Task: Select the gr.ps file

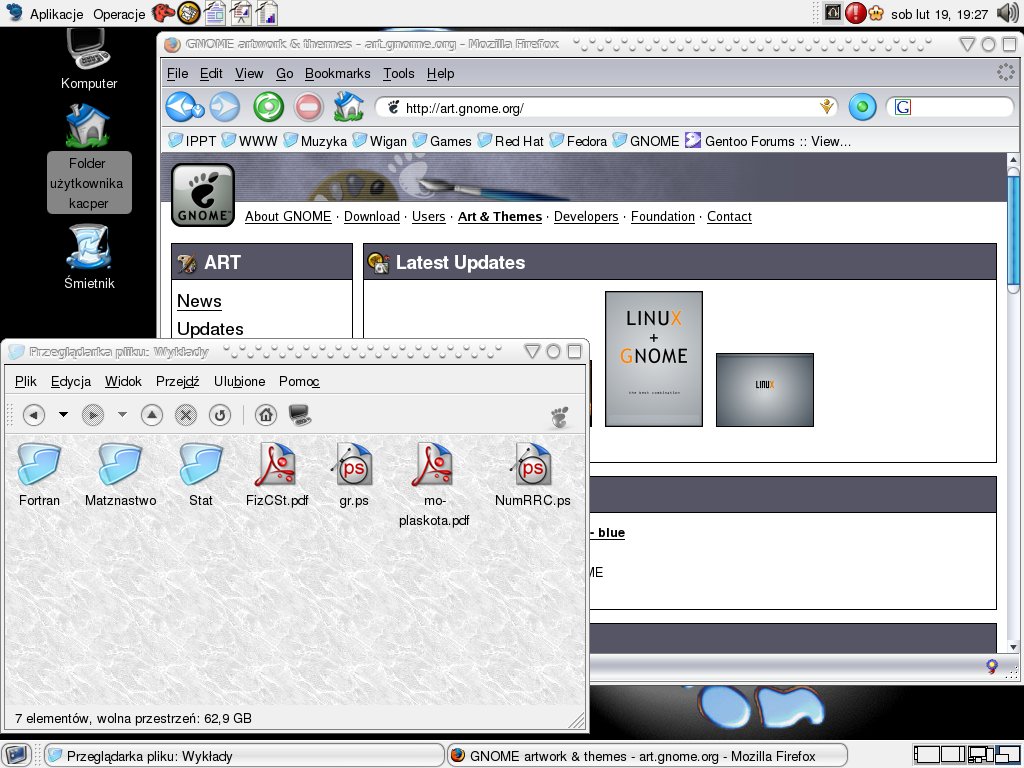Action: [354, 475]
